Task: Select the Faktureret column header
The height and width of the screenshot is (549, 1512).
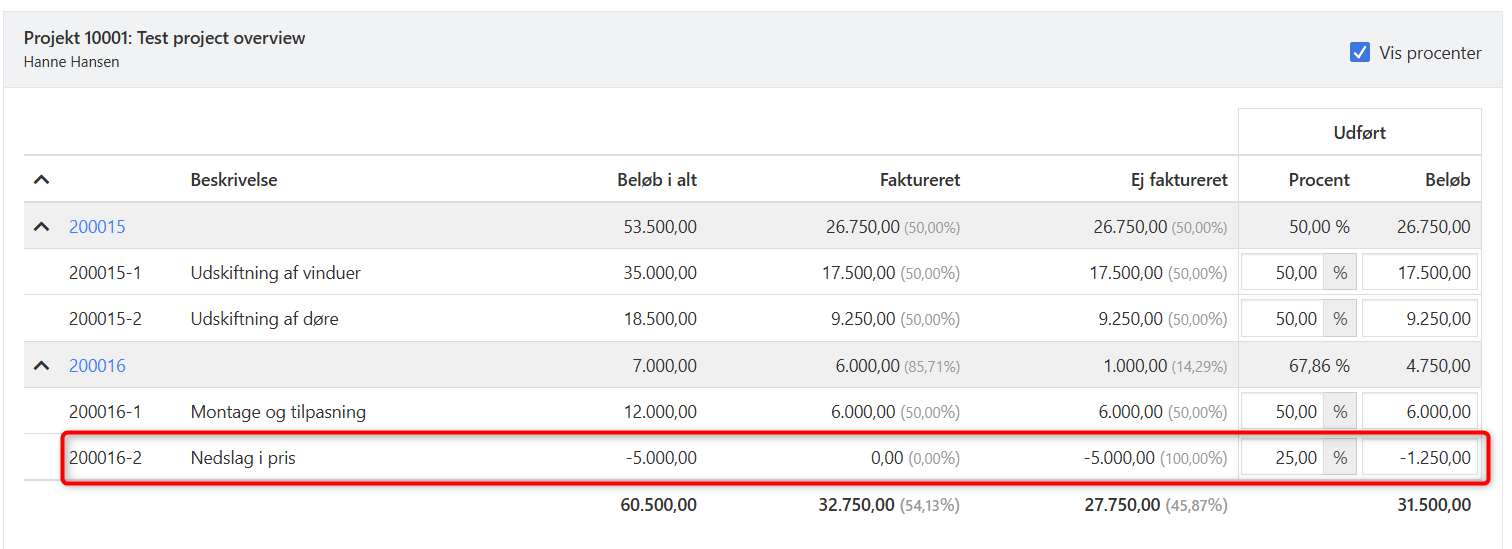Action: coord(920,180)
